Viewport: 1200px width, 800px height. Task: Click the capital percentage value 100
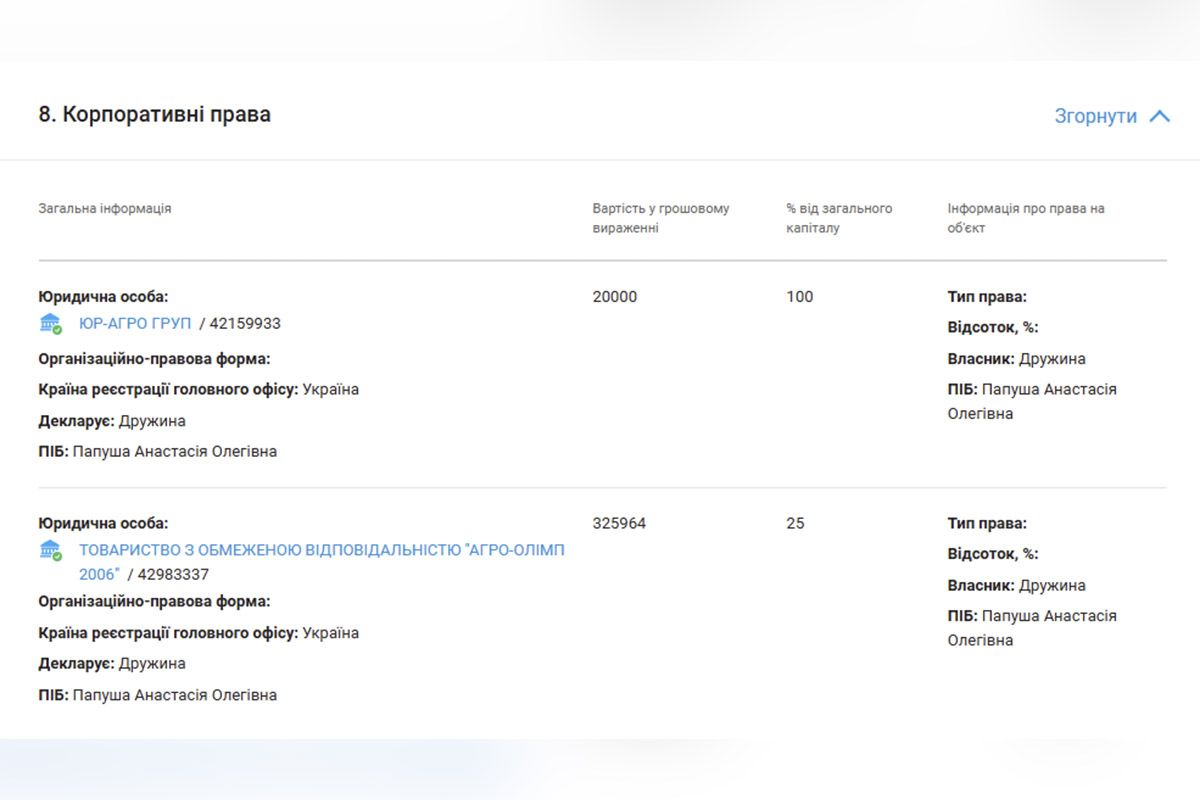tap(800, 297)
